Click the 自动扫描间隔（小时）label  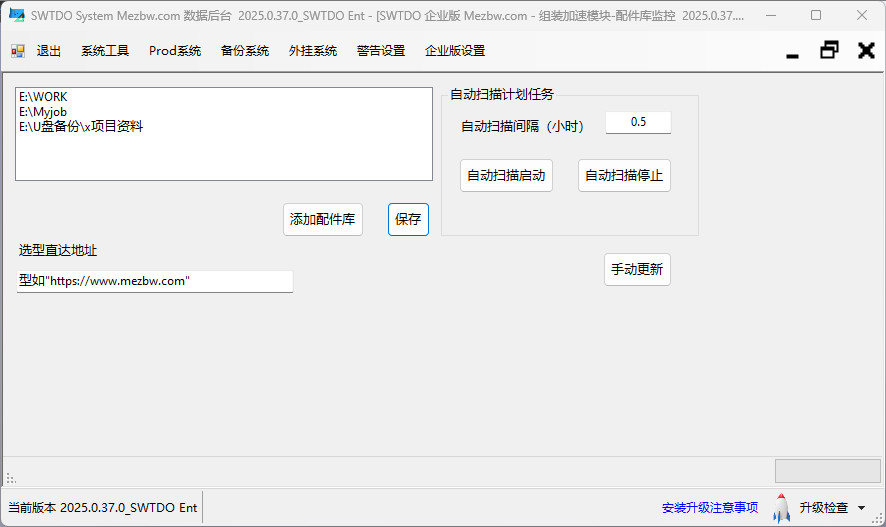click(523, 126)
